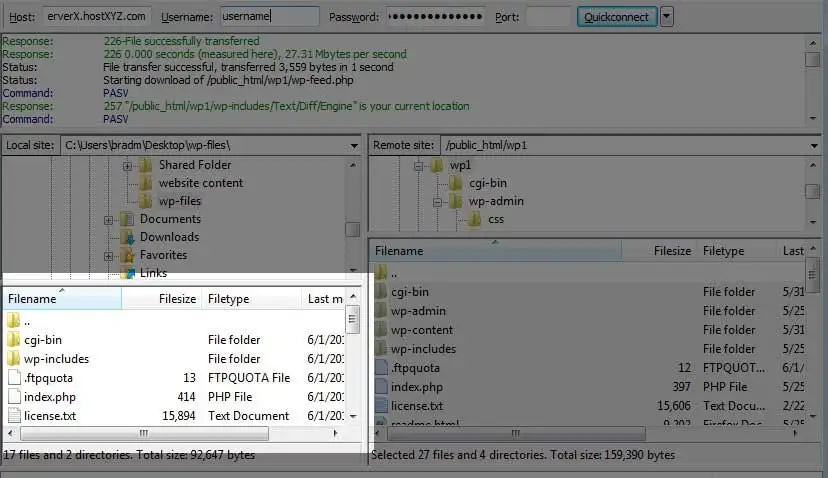This screenshot has height=478, width=828.
Task: Click the remote .ftpquota file icon
Action: (381, 368)
